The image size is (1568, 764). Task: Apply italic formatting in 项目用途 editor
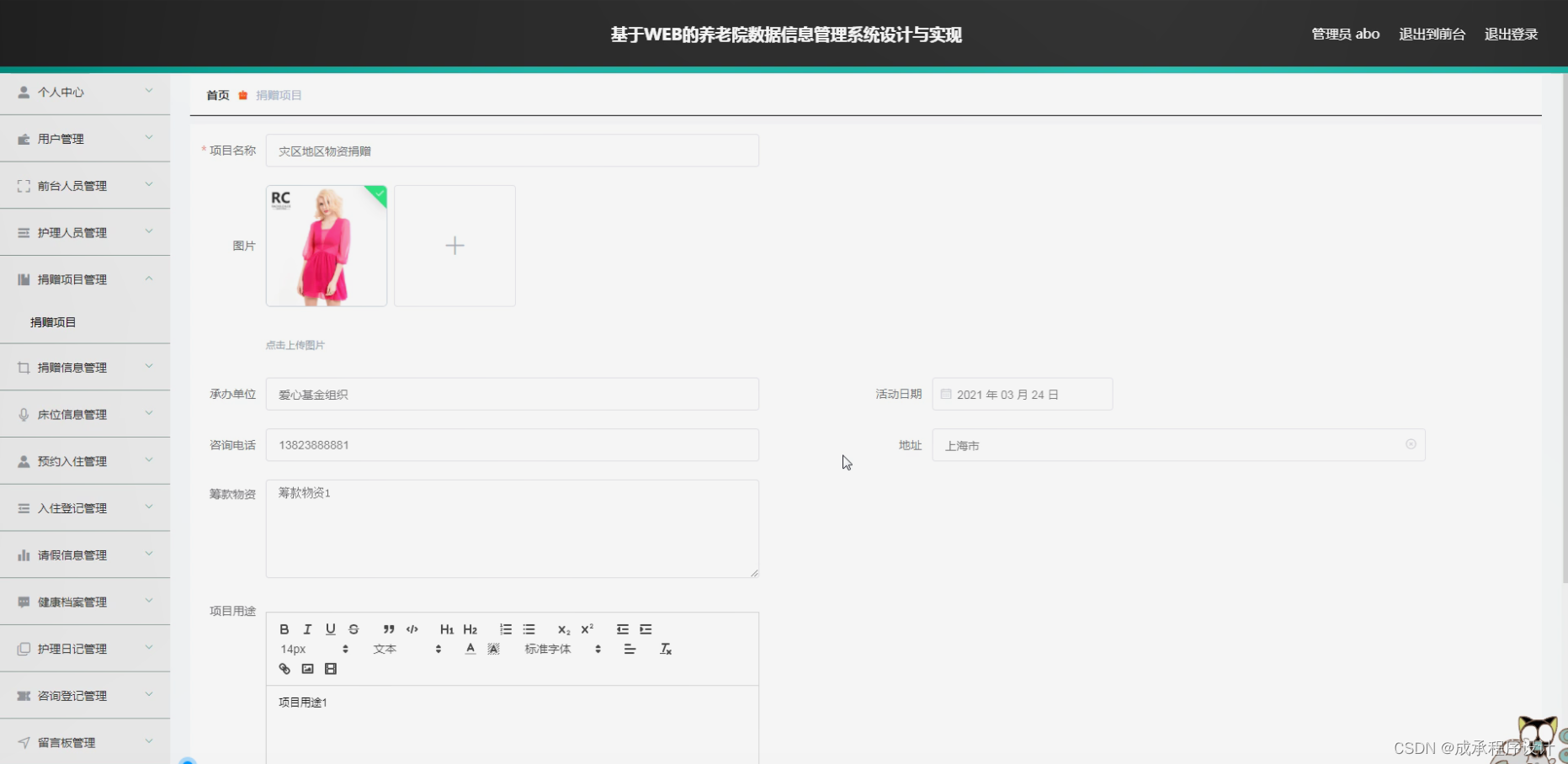click(307, 629)
